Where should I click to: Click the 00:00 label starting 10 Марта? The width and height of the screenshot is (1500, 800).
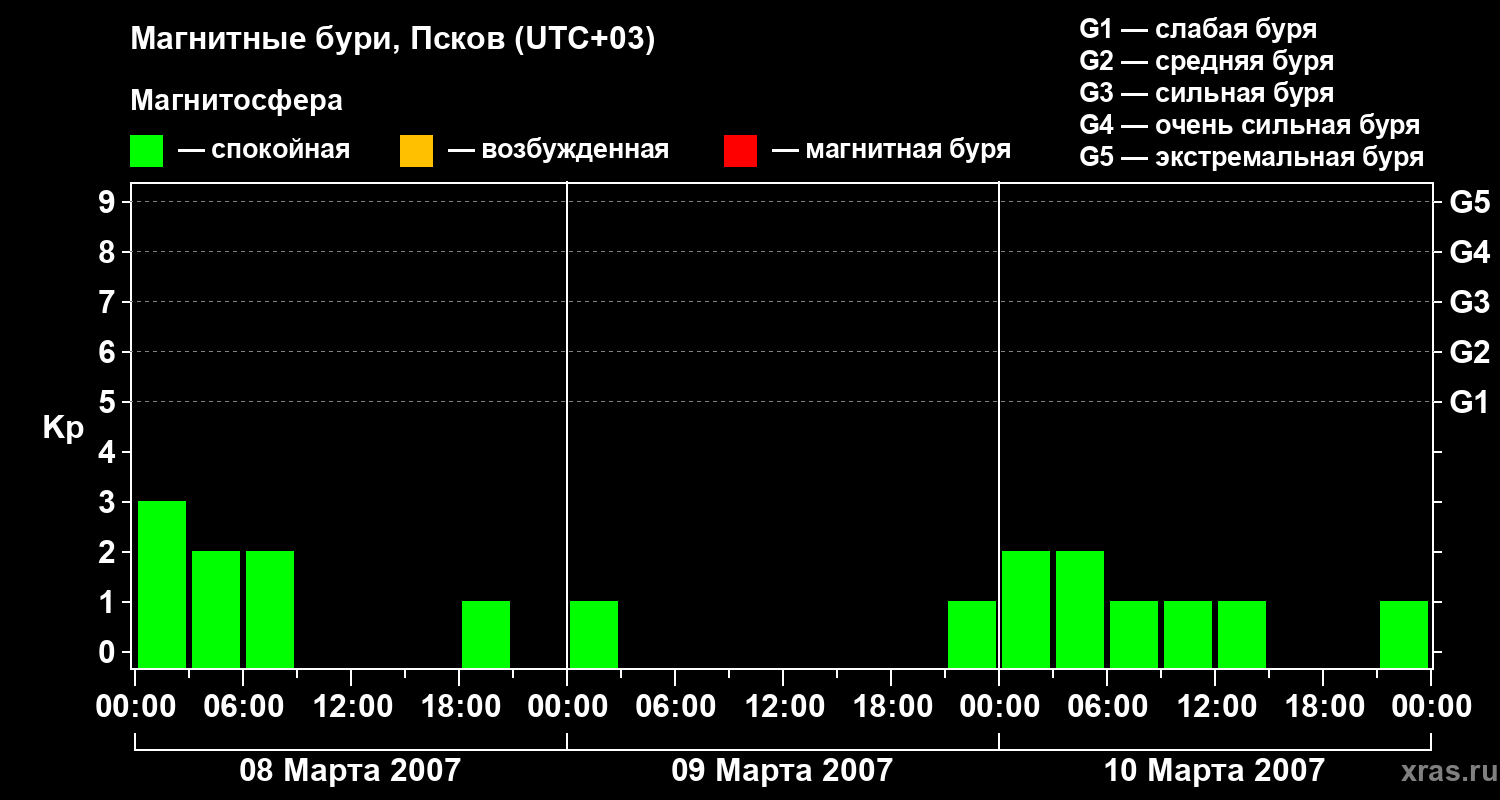coord(998,706)
